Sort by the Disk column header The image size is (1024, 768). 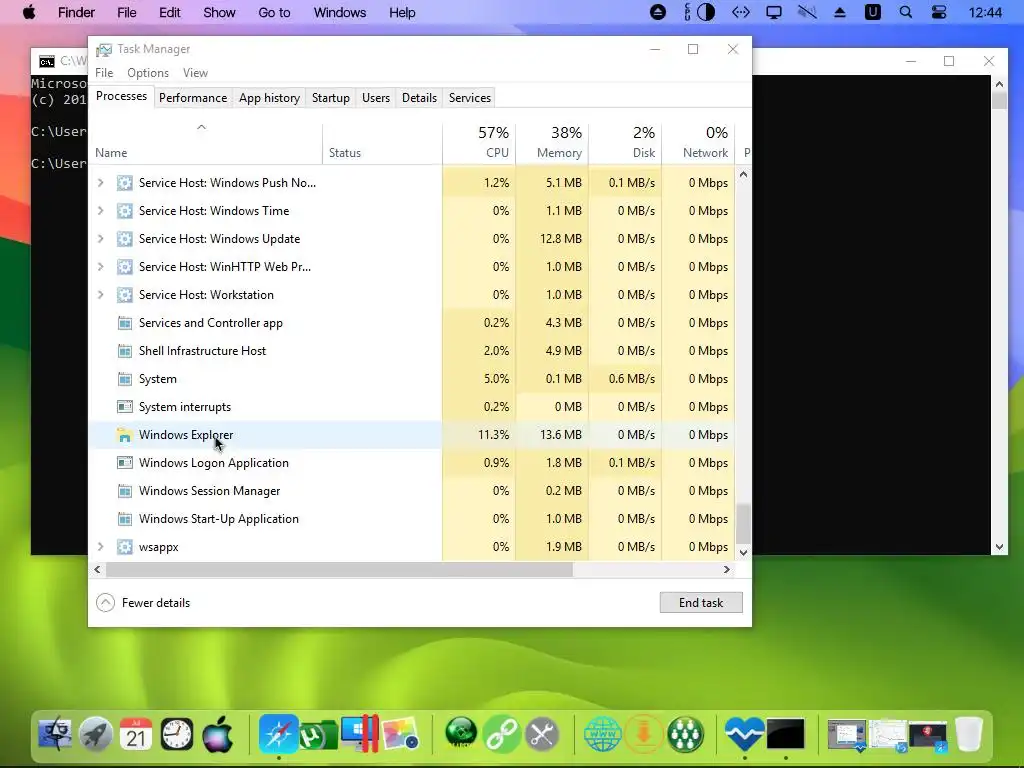click(x=626, y=143)
